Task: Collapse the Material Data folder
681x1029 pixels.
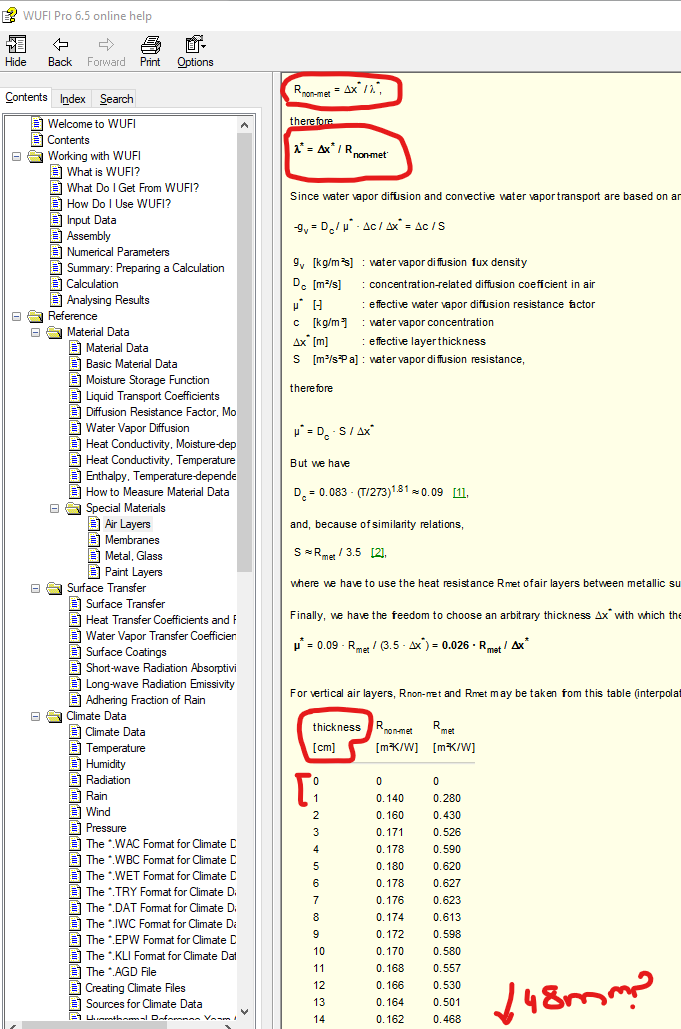Action: point(36,332)
